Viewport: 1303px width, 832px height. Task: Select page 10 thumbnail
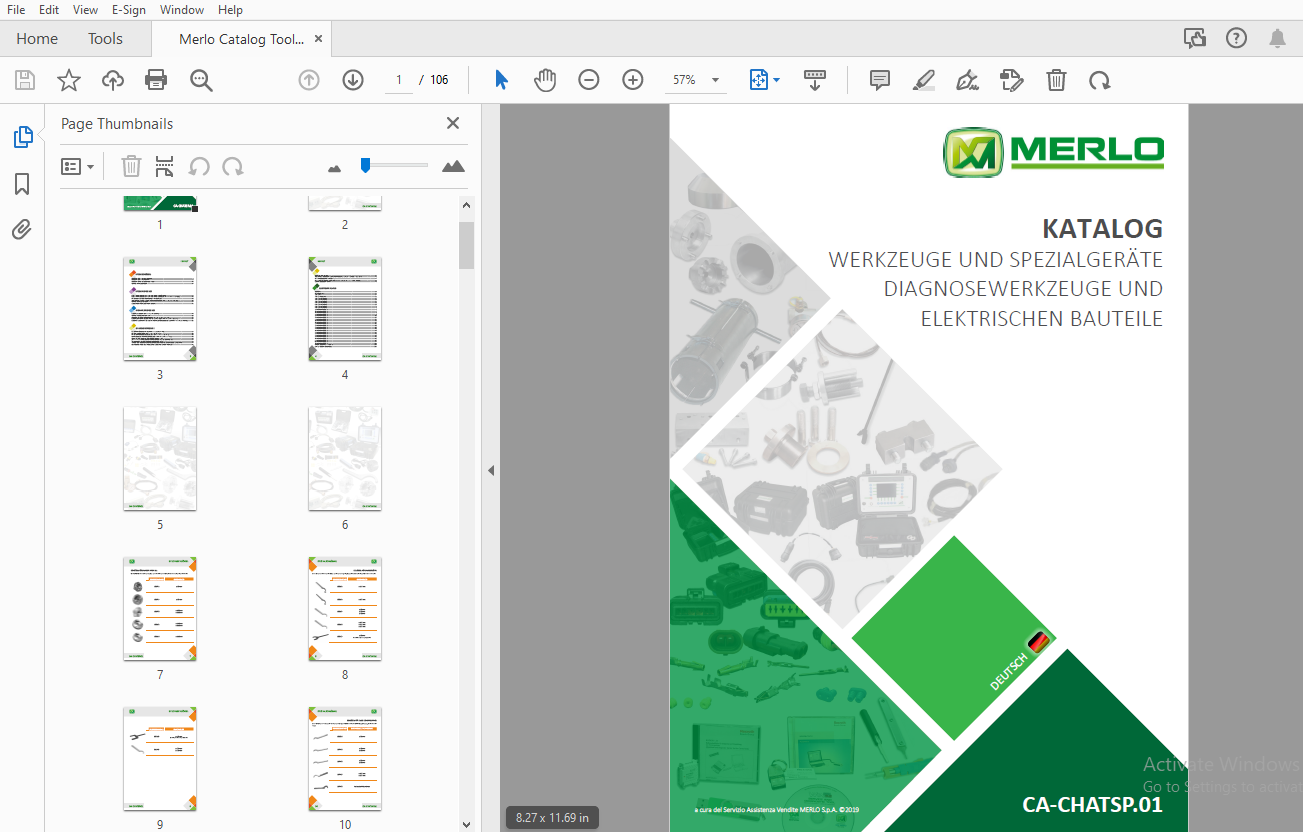(345, 759)
